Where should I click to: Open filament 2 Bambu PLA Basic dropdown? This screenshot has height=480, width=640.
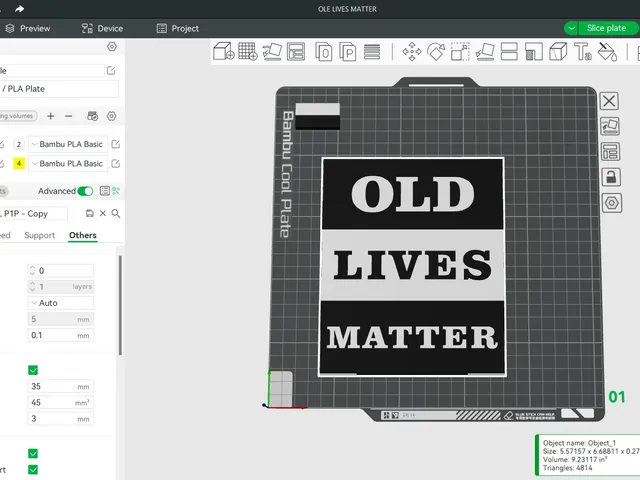[68, 144]
